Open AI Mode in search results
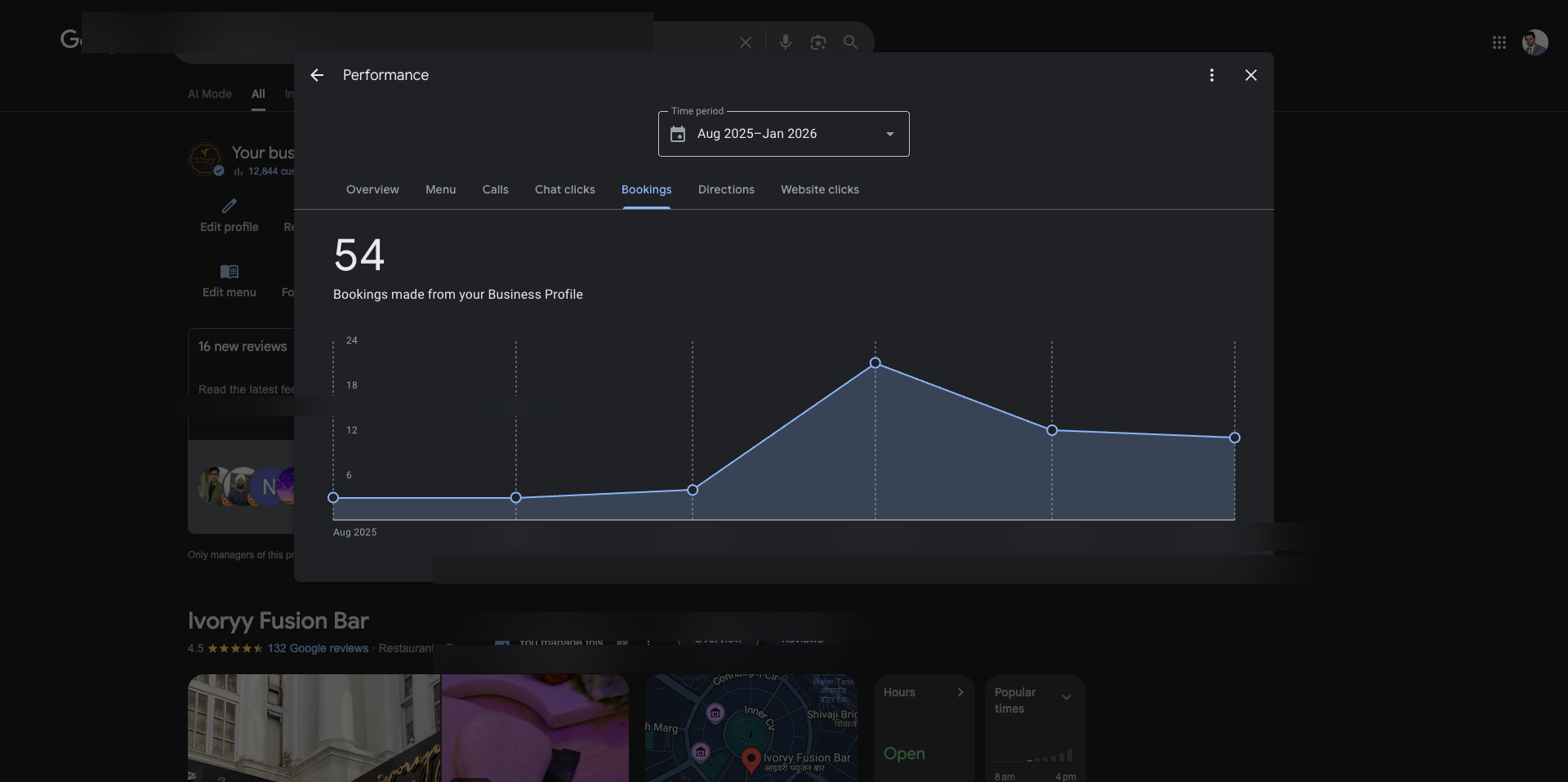Viewport: 1568px width, 782px height. pos(210,94)
